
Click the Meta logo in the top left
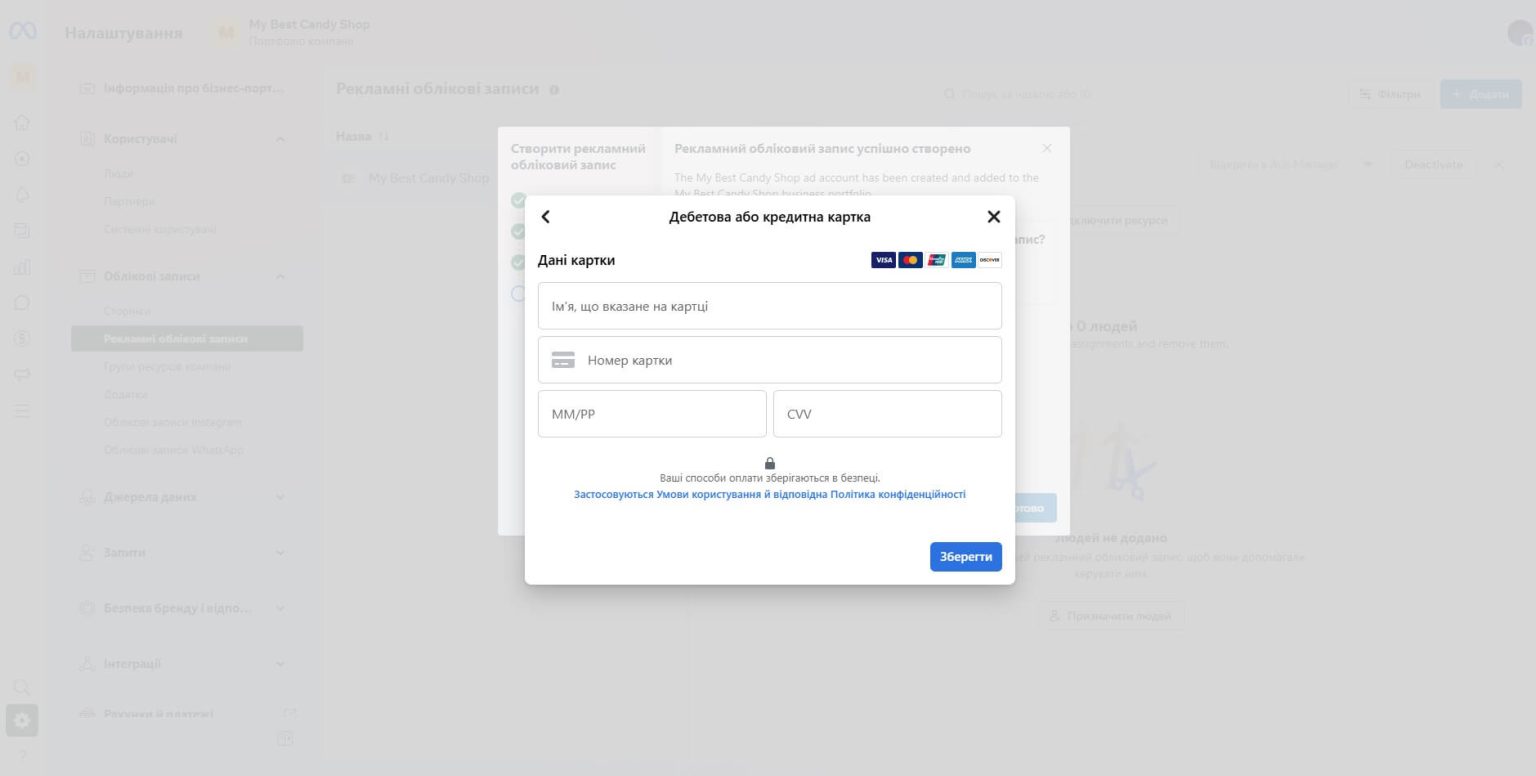point(22,31)
